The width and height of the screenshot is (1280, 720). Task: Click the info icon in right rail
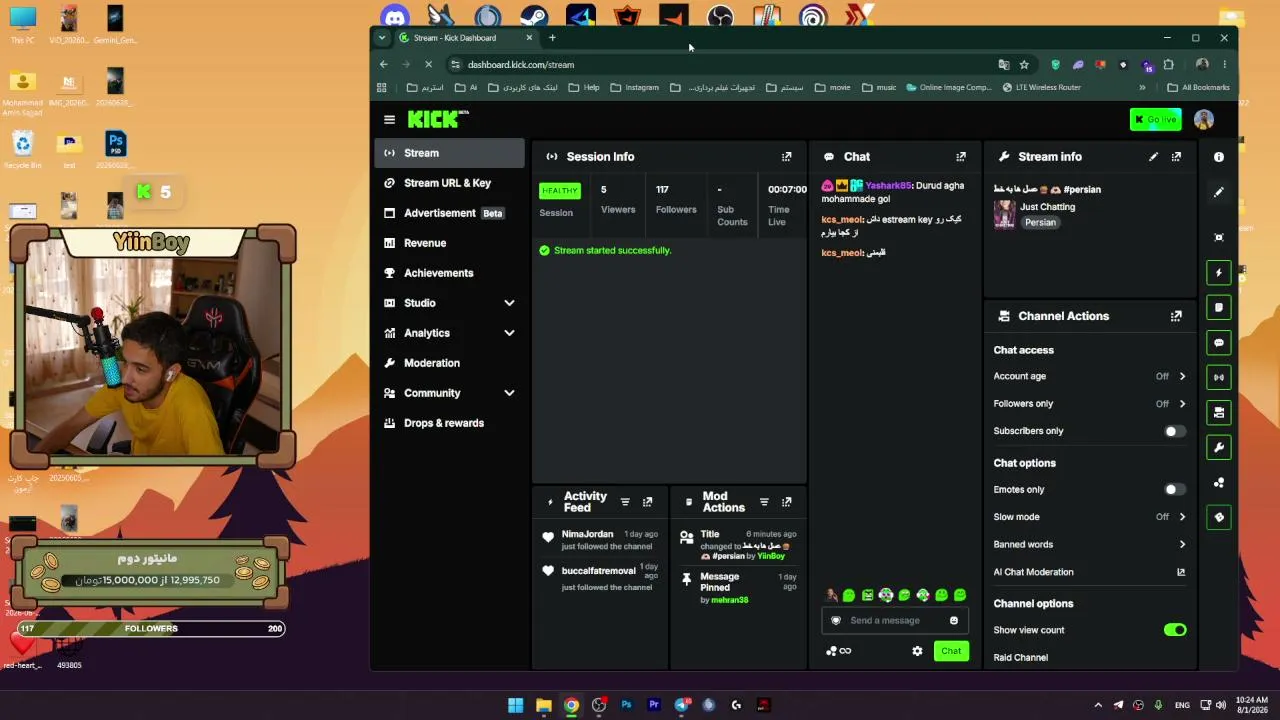(1218, 157)
